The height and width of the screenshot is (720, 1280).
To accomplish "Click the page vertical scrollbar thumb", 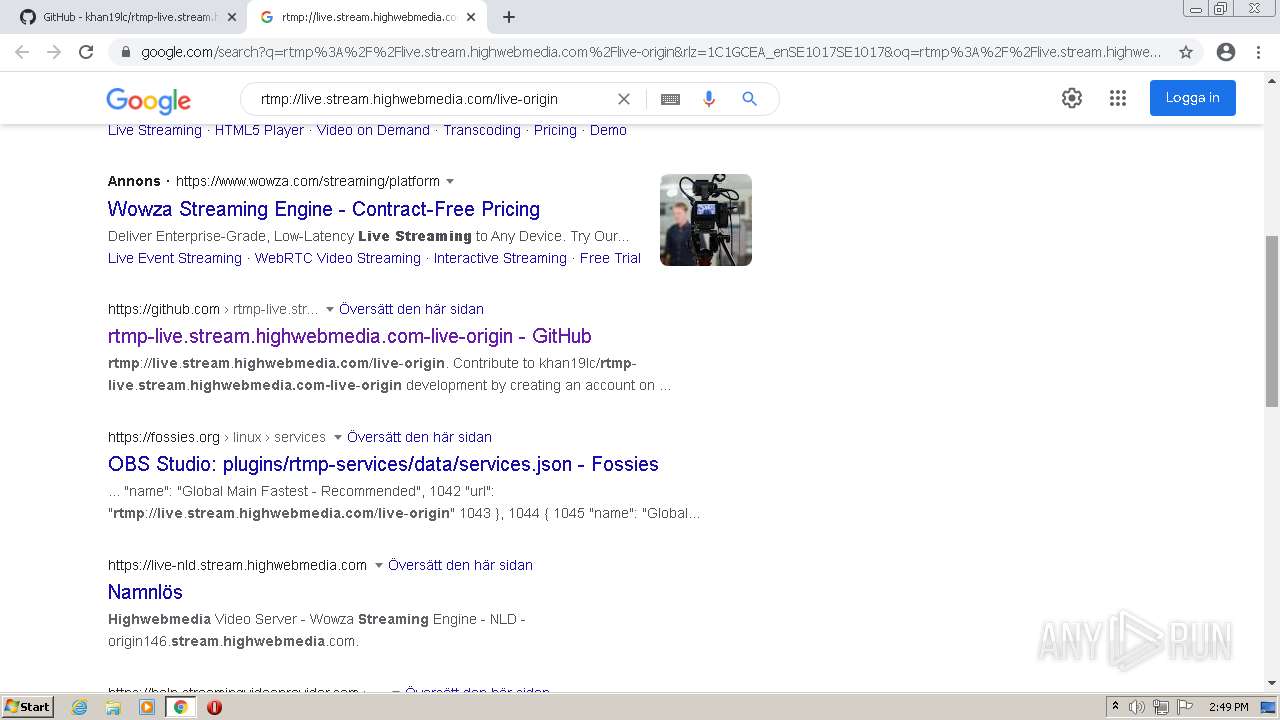I will (1272, 321).
